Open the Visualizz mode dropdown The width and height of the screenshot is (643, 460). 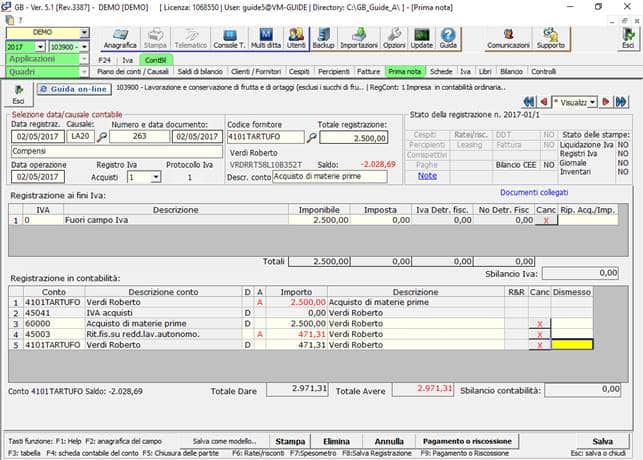pos(592,102)
